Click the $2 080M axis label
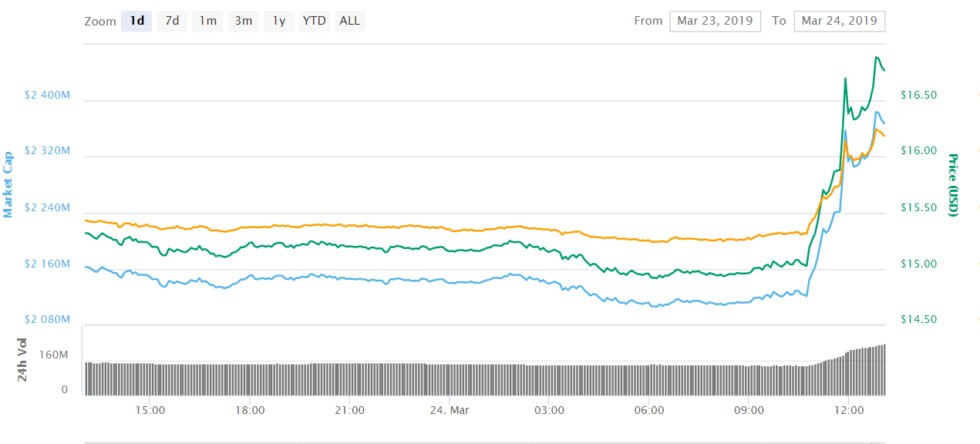The width and height of the screenshot is (980, 444). pos(47,320)
